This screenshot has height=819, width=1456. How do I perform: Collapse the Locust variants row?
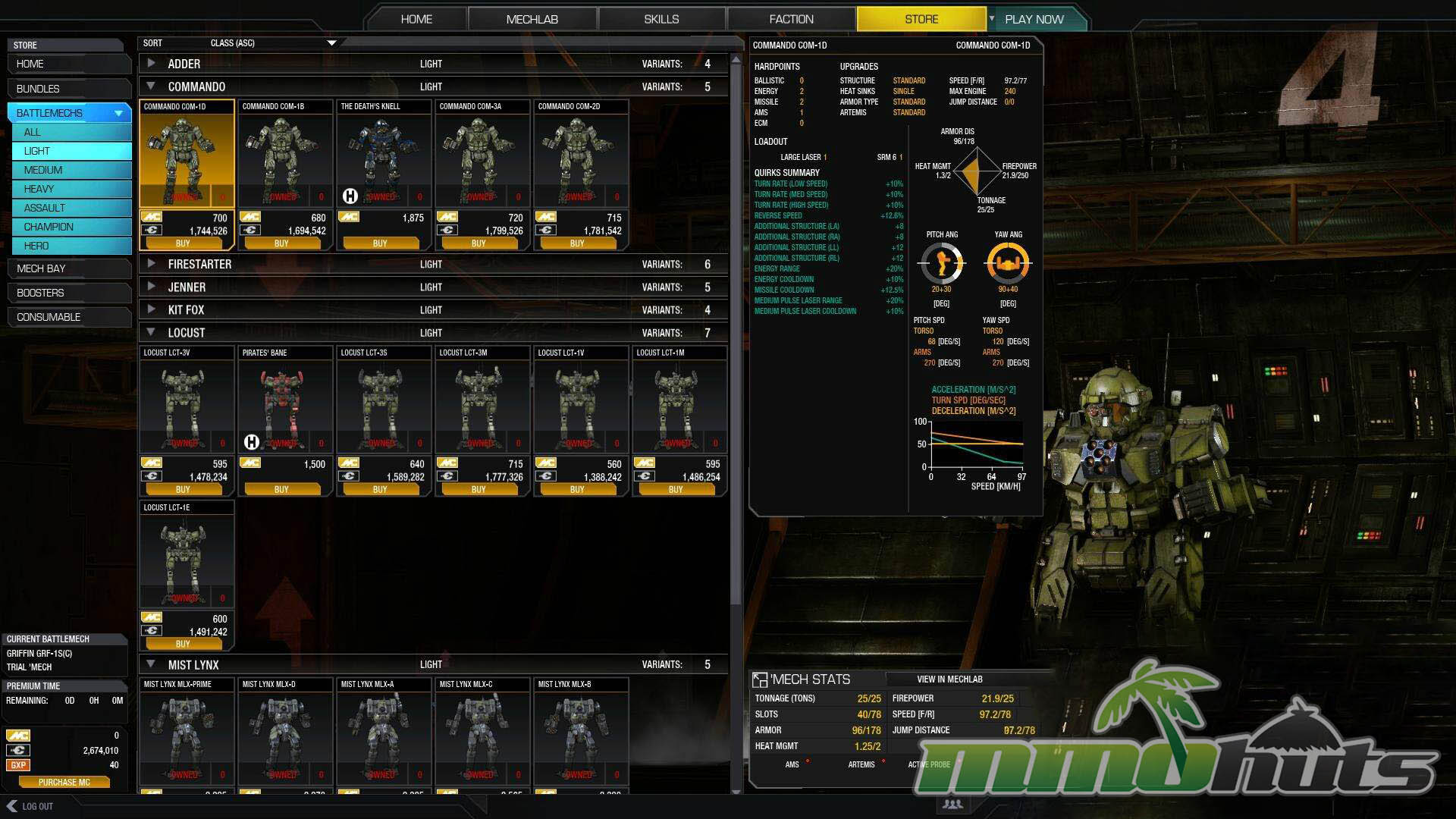pyautogui.click(x=151, y=332)
